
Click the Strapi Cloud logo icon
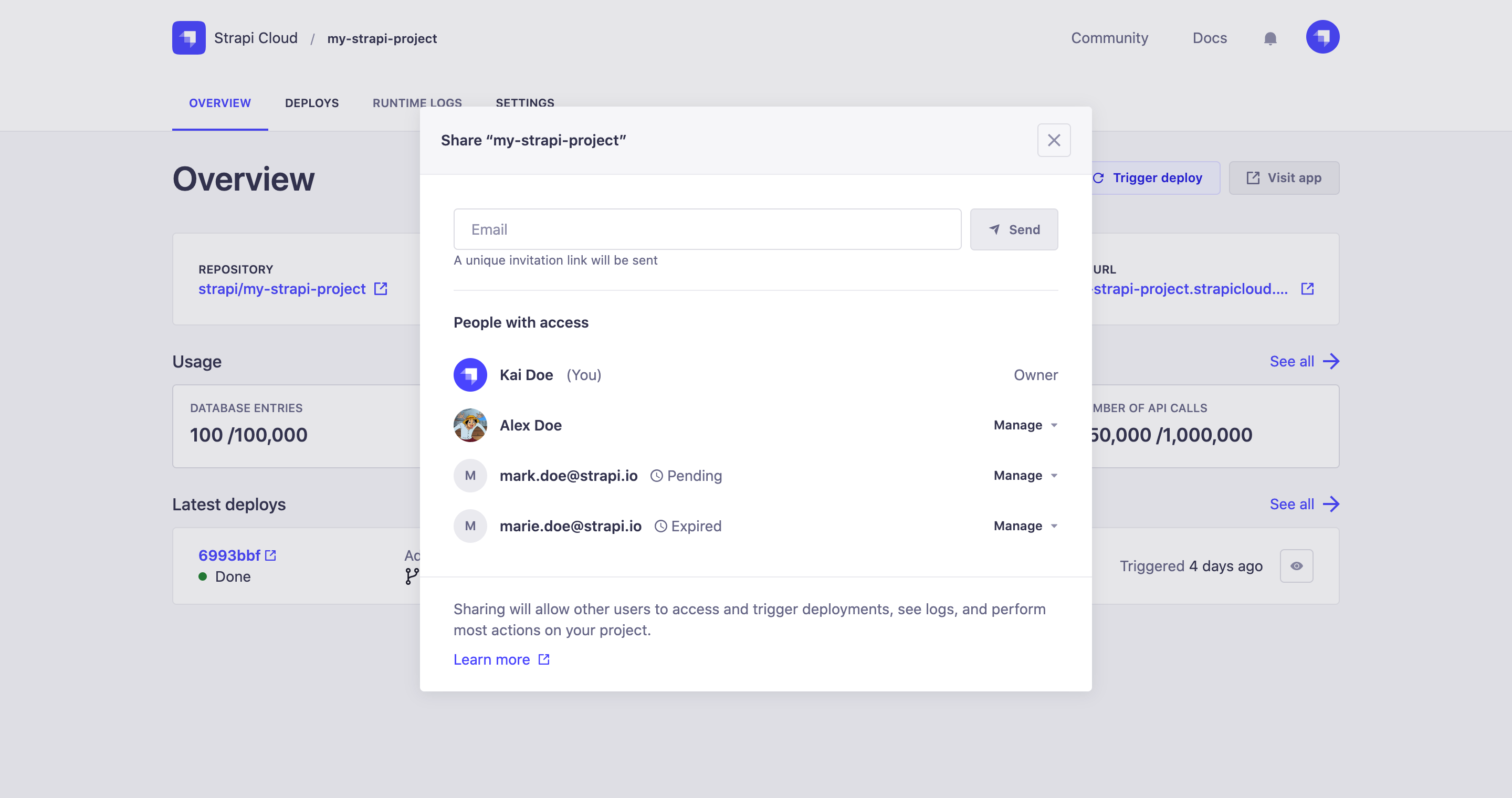pyautogui.click(x=188, y=37)
